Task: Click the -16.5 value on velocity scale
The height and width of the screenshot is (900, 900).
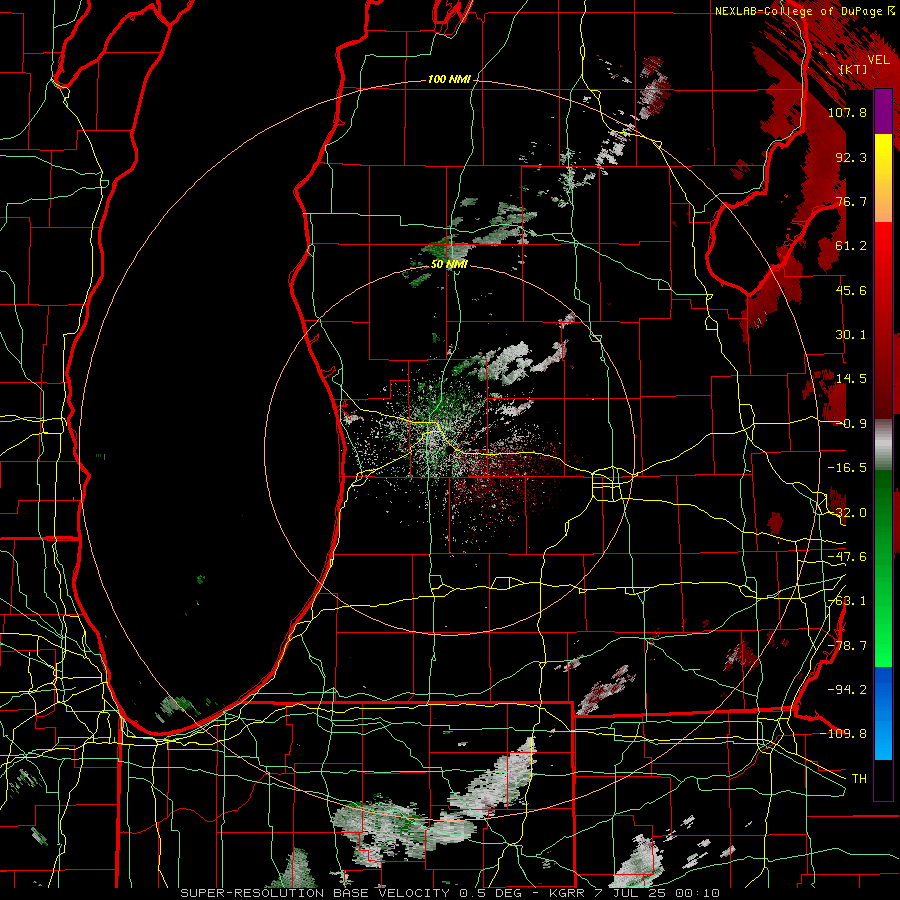Action: pyautogui.click(x=847, y=468)
